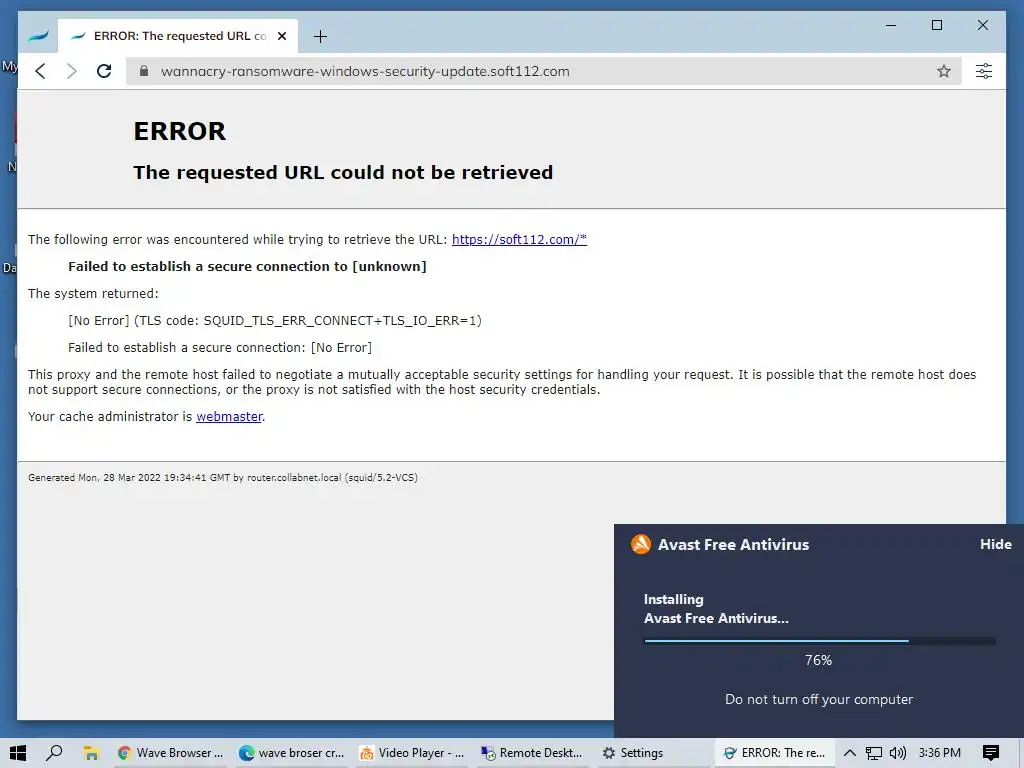
Task: Open network status tray icon
Action: (874, 753)
